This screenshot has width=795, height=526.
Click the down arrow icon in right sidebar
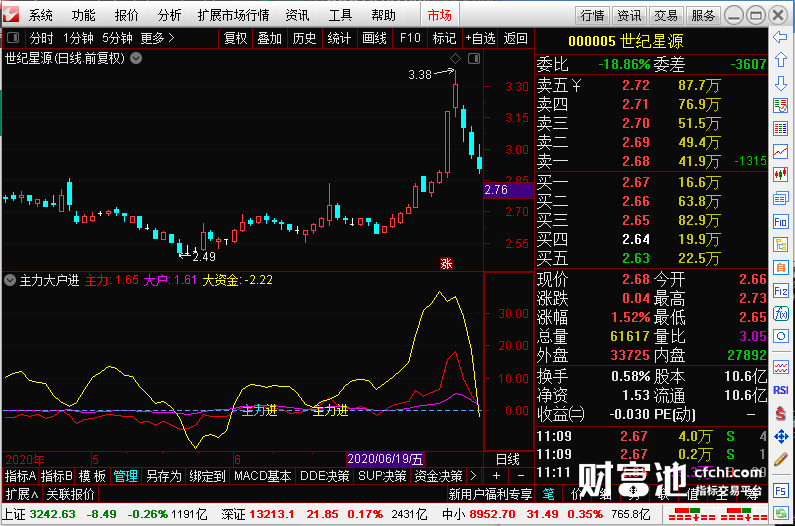780,83
